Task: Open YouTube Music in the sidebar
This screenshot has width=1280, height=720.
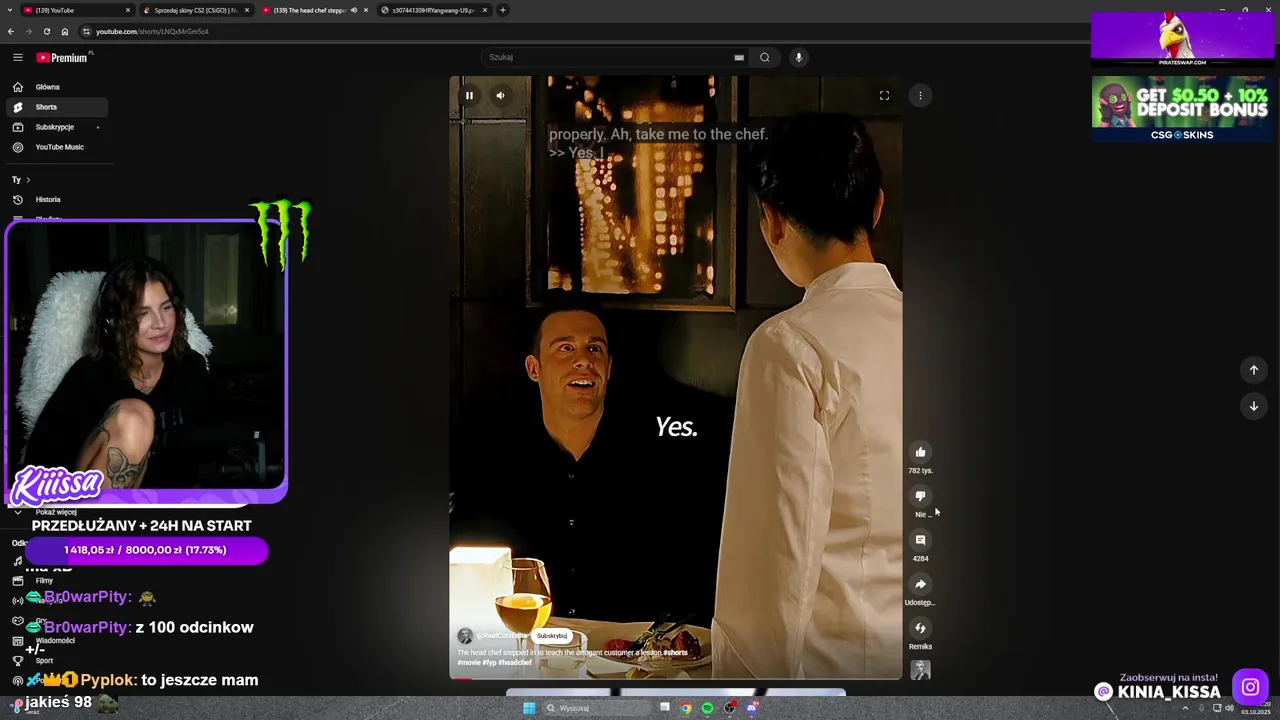Action: click(55, 147)
